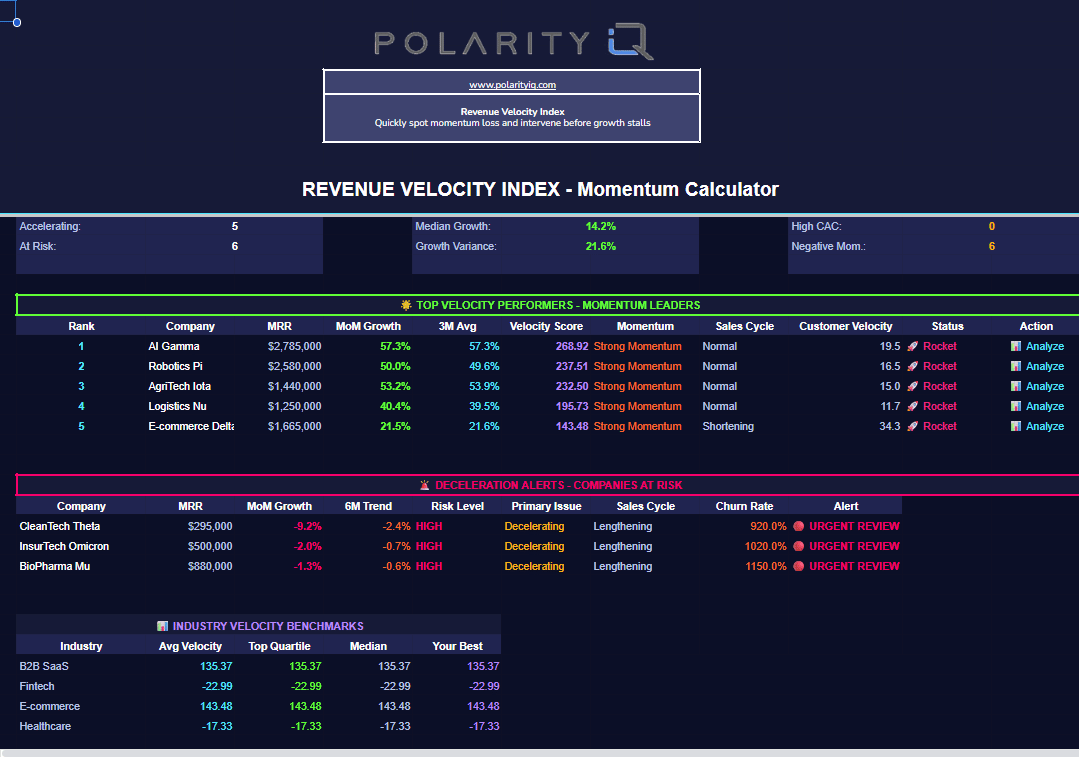Click the rocket icon in AI Gamma row
Viewport: 1079px width, 757px height.
[x=912, y=346]
